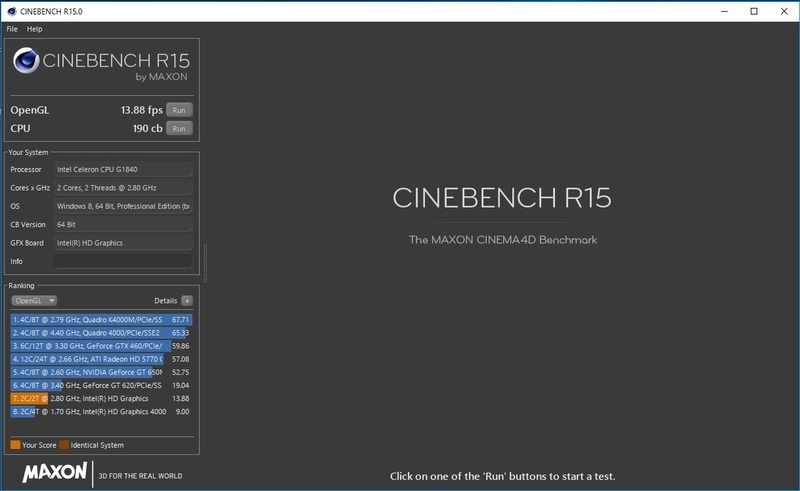The image size is (800, 491).
Task: Click the MAXON logo at bottom left
Action: 55,473
